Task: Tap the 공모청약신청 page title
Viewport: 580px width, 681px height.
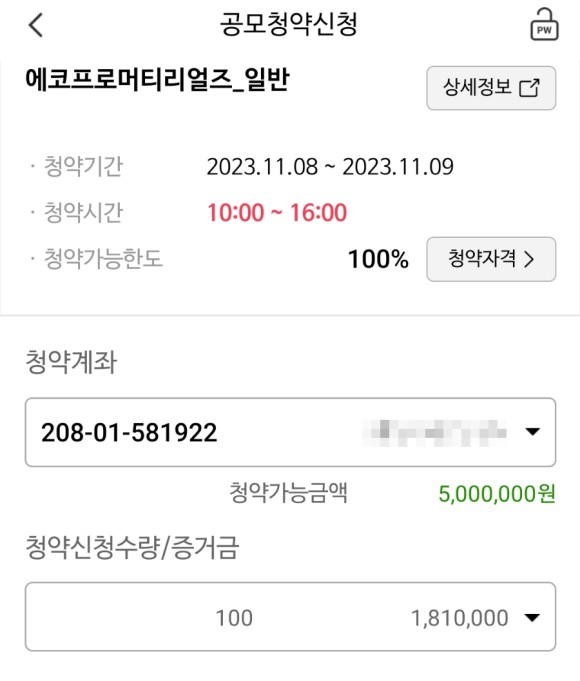Action: 288,24
